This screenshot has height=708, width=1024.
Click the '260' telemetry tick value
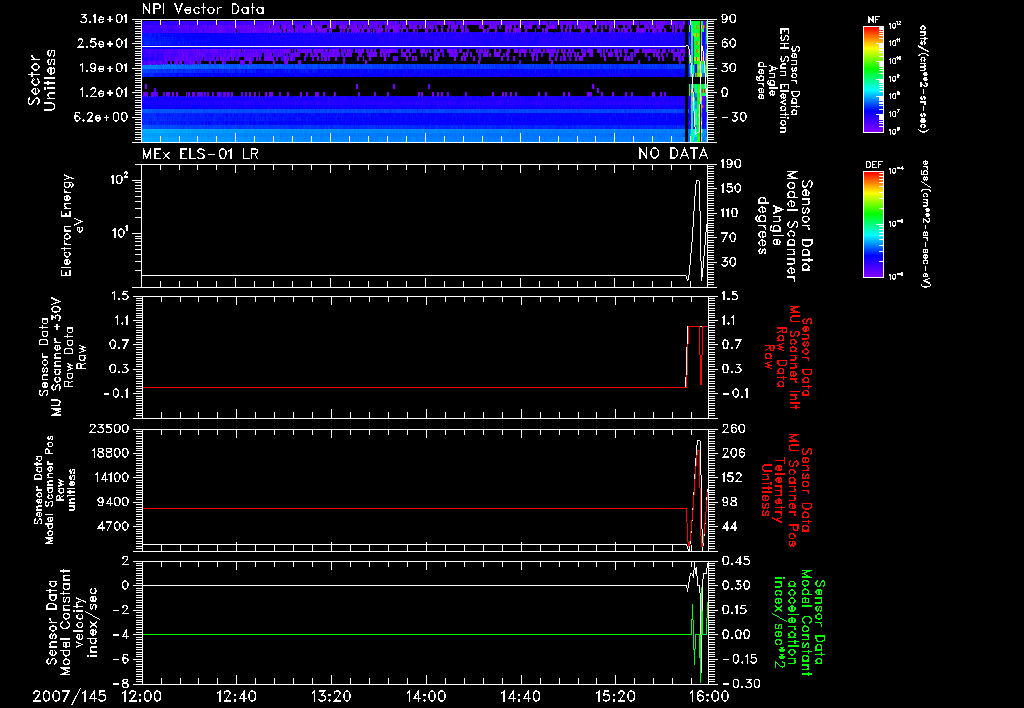click(x=733, y=428)
